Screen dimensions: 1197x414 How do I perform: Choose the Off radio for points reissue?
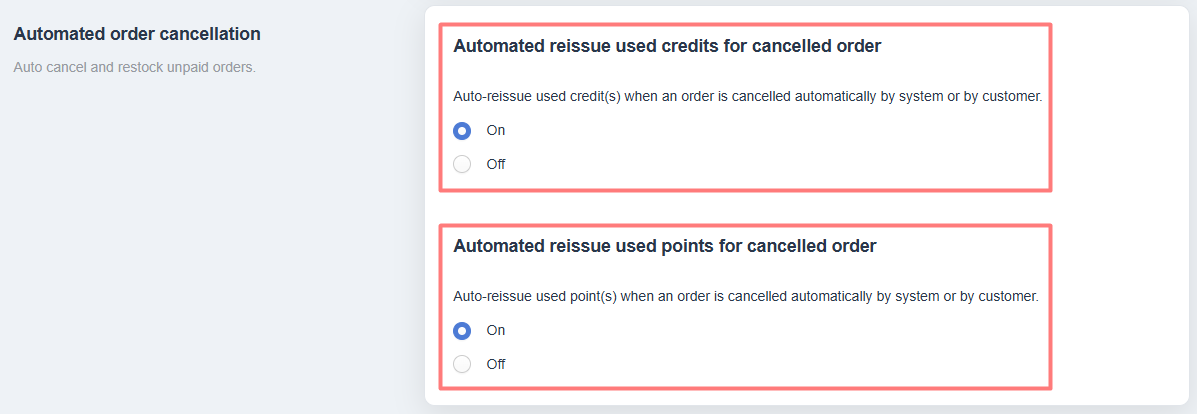[x=462, y=364]
